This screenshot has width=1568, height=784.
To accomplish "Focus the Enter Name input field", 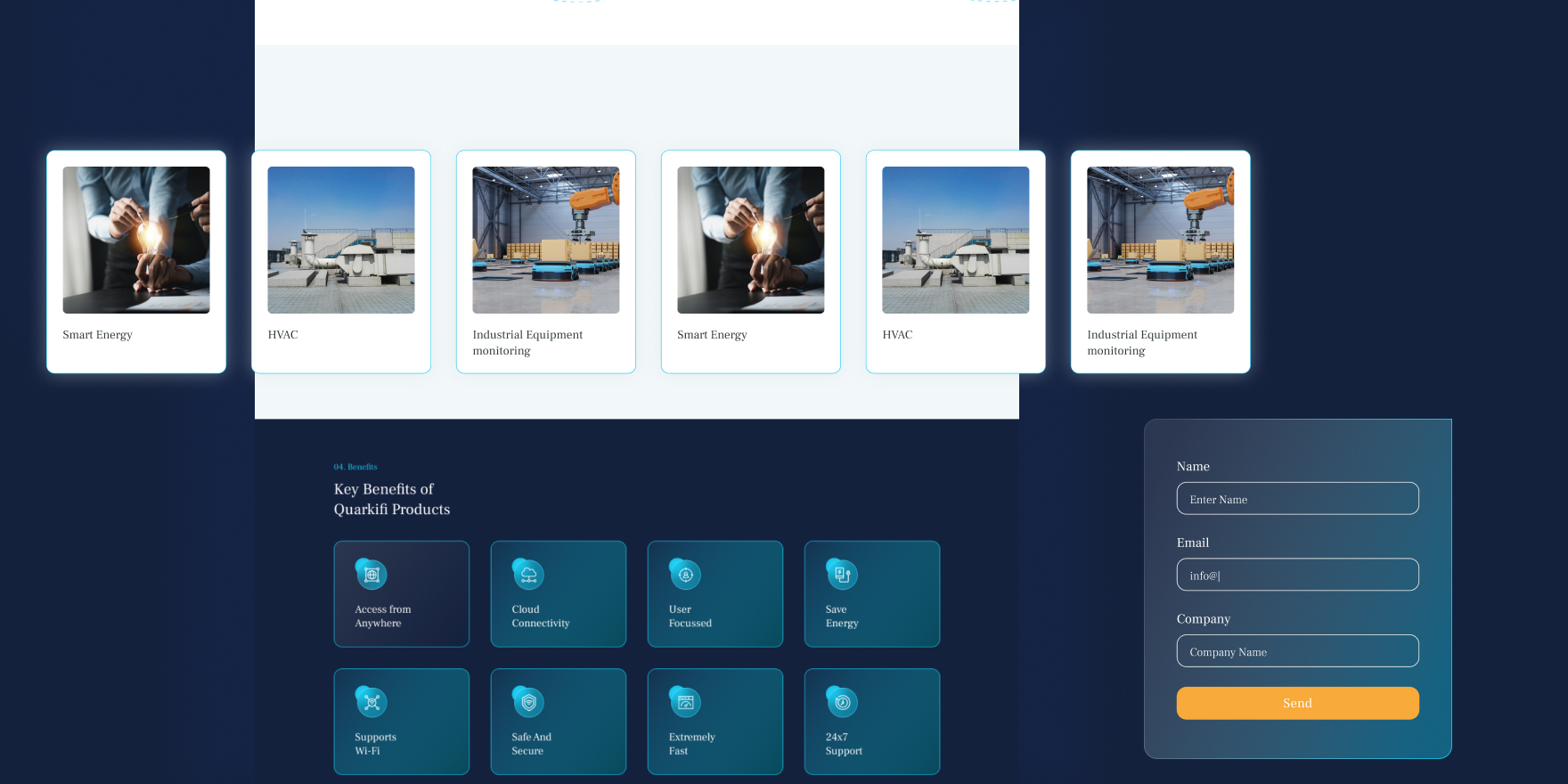I will pos(1297,499).
